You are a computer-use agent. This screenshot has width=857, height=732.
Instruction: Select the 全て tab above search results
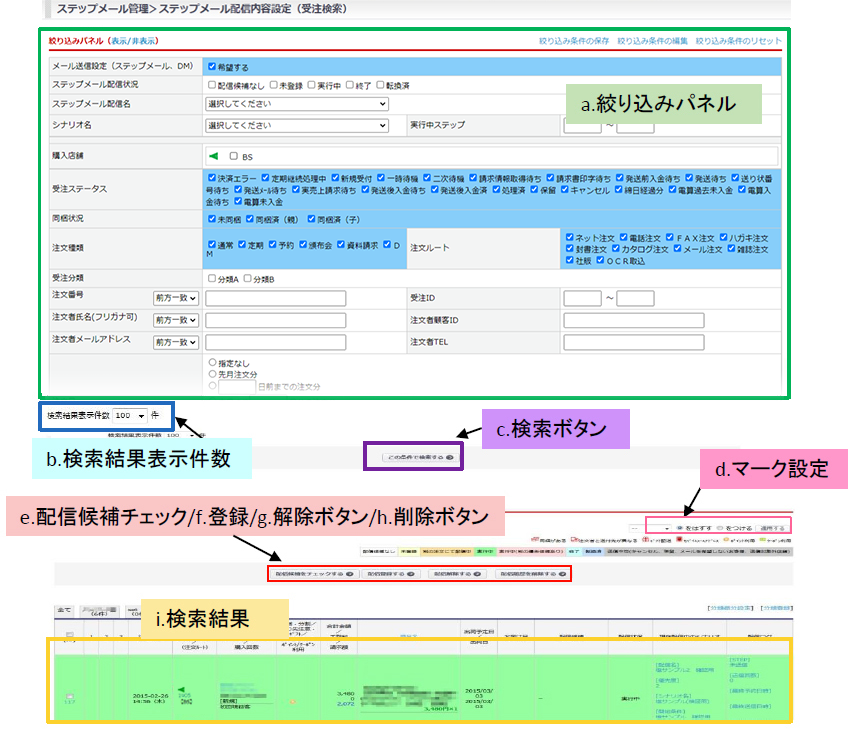(x=62, y=607)
